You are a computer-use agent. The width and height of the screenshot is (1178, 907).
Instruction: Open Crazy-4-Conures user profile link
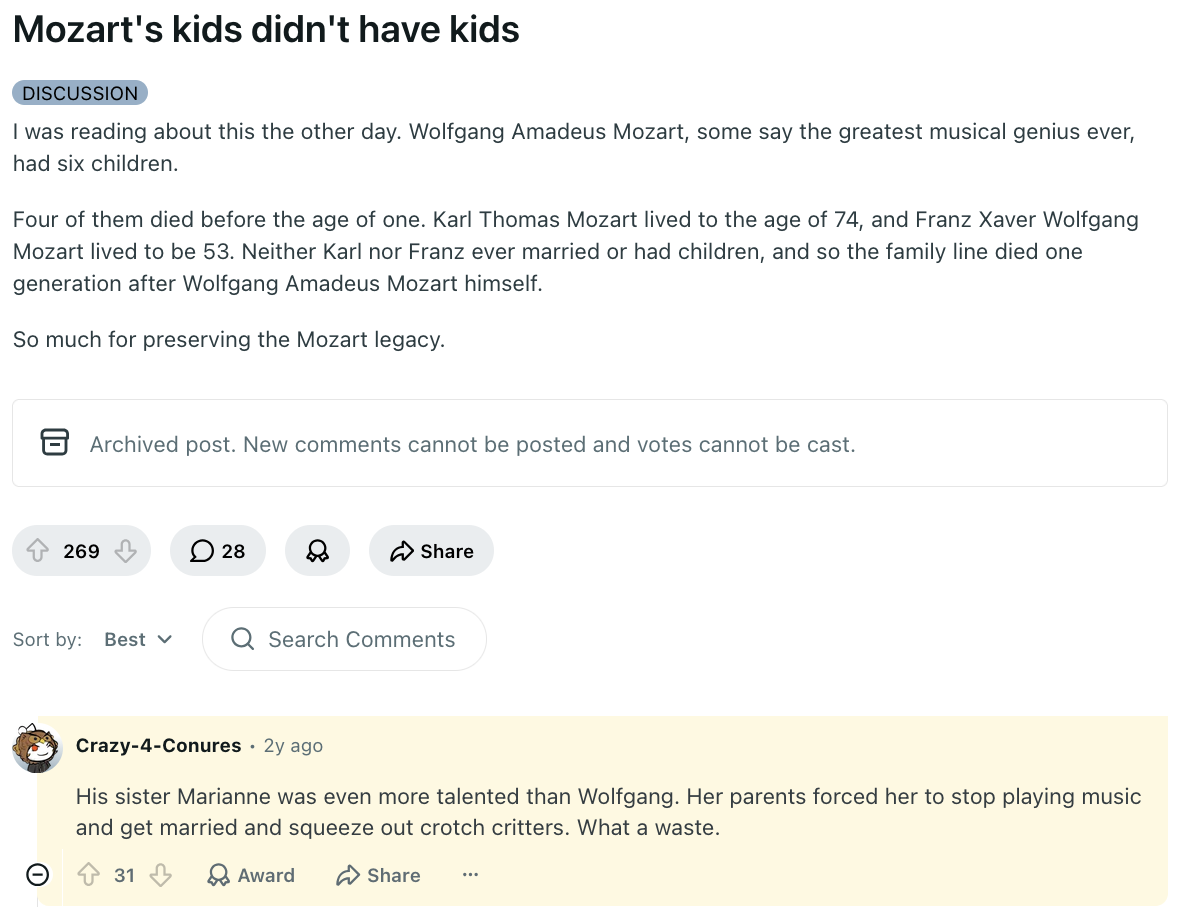[159, 745]
